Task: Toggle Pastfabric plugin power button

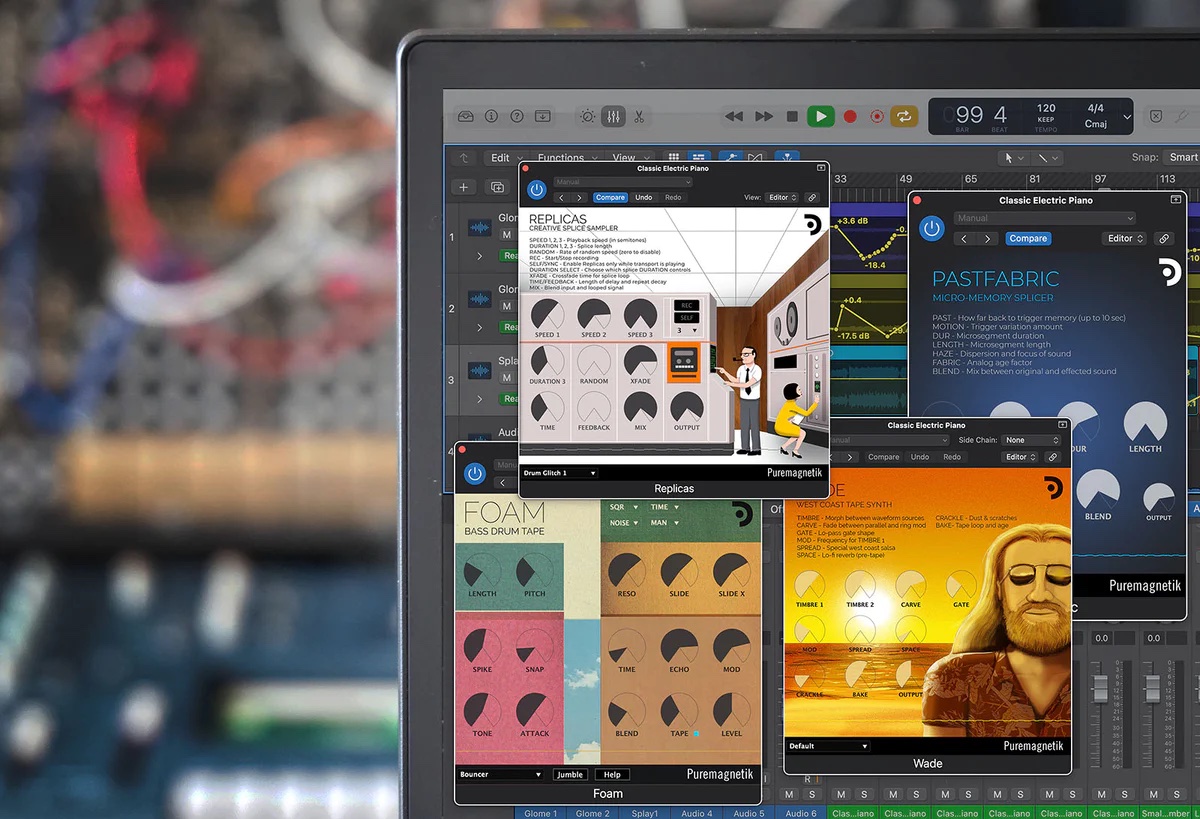Action: (x=932, y=229)
